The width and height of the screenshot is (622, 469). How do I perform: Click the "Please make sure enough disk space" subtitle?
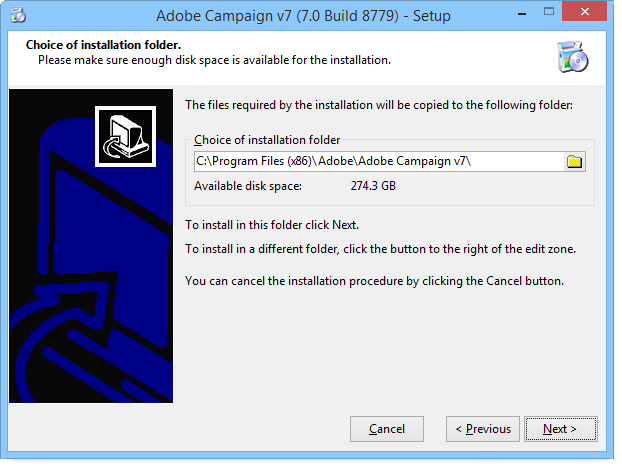[x=213, y=60]
